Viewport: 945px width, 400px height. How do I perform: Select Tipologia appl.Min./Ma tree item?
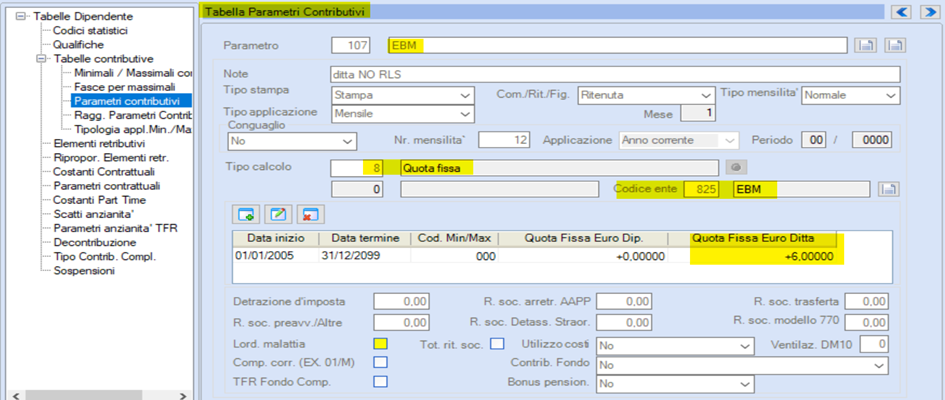pos(133,129)
